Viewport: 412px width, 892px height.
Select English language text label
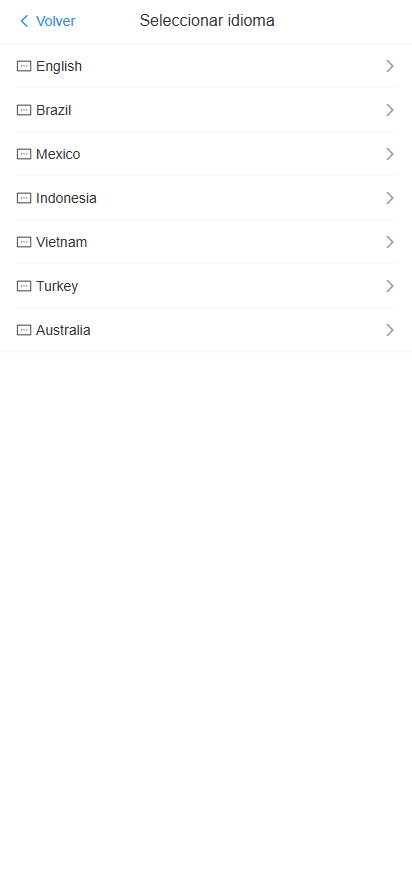tap(59, 67)
